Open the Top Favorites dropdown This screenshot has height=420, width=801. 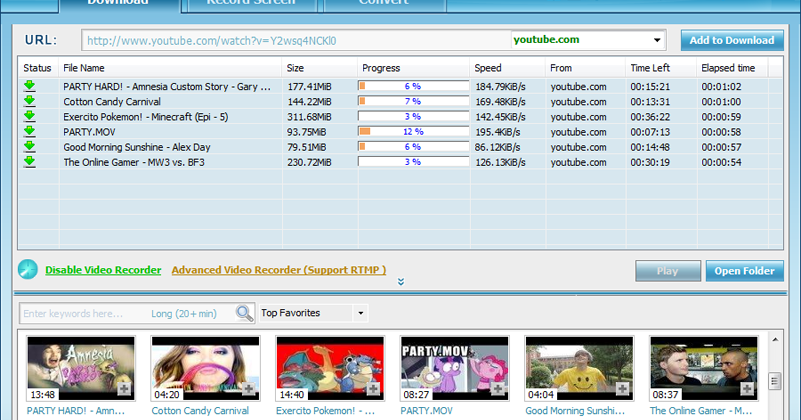click(x=360, y=313)
